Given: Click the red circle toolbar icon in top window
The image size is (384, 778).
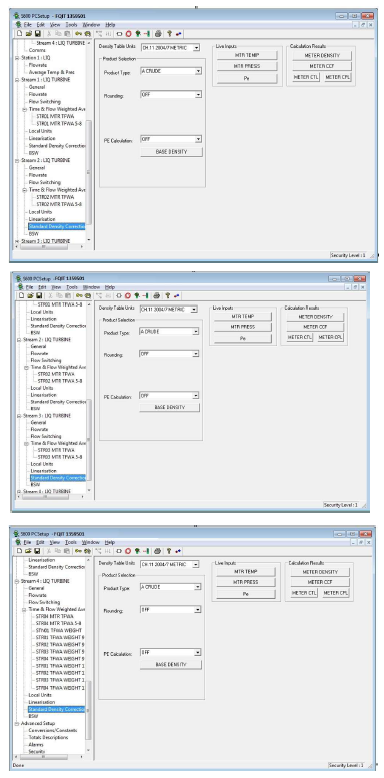Looking at the screenshot, I should tap(128, 33).
